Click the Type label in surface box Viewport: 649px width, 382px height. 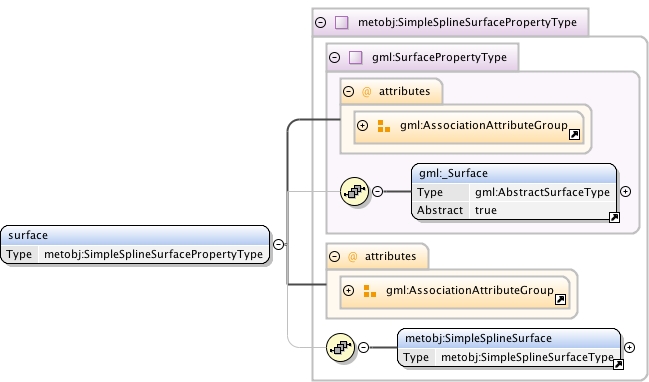pyautogui.click(x=19, y=254)
